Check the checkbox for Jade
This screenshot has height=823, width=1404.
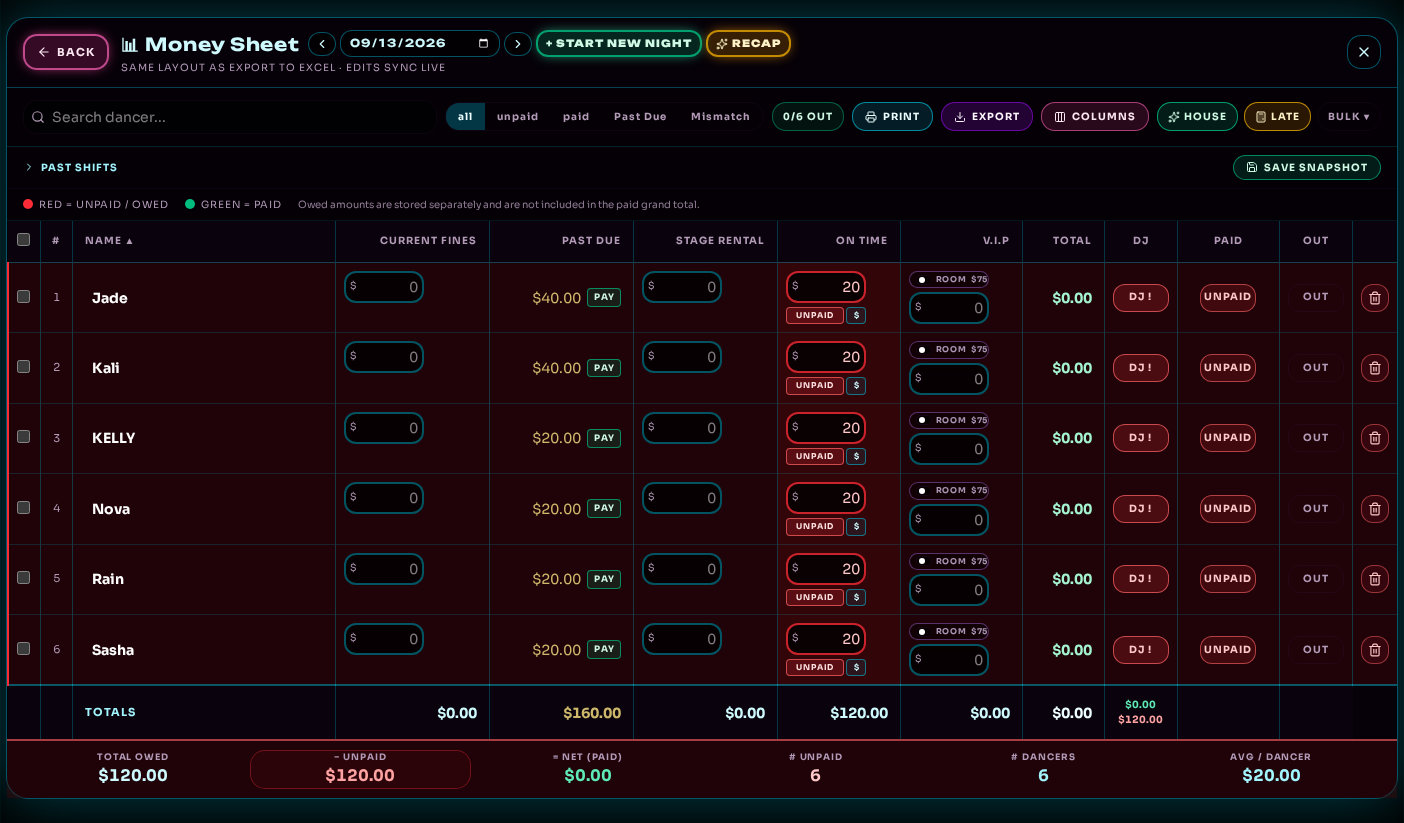(24, 297)
